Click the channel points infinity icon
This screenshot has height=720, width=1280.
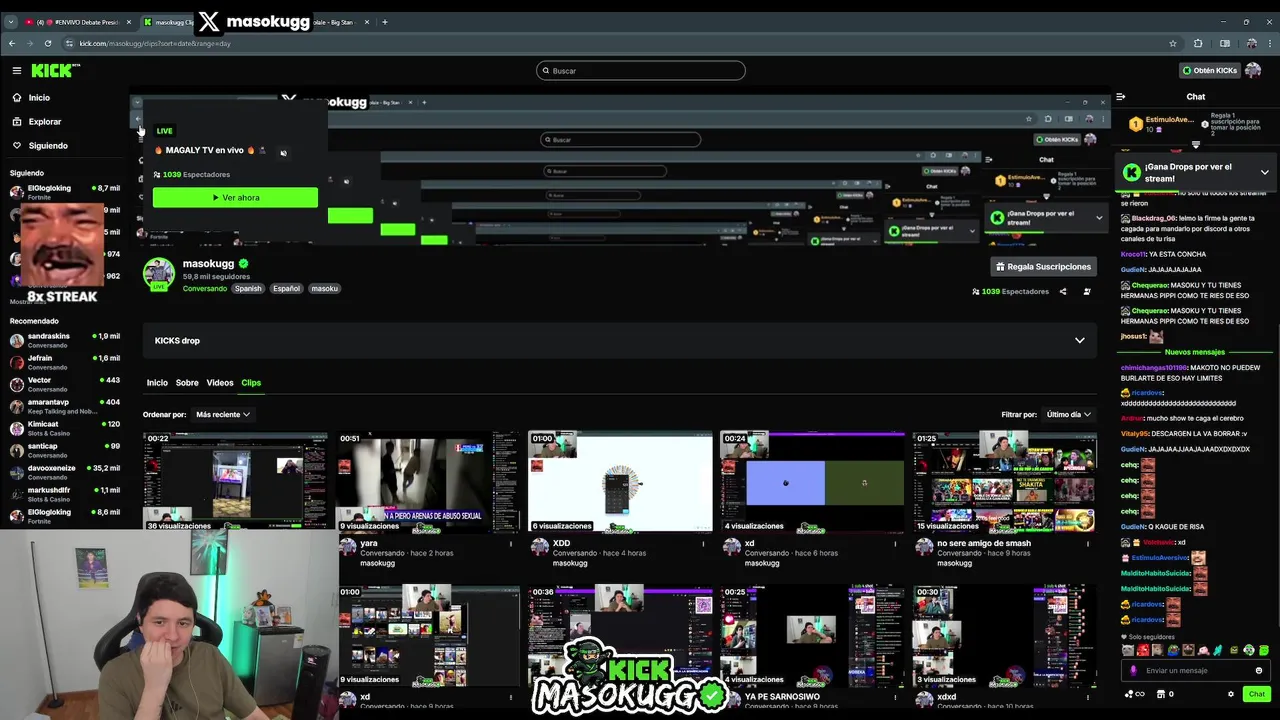pyautogui.click(x=1134, y=694)
